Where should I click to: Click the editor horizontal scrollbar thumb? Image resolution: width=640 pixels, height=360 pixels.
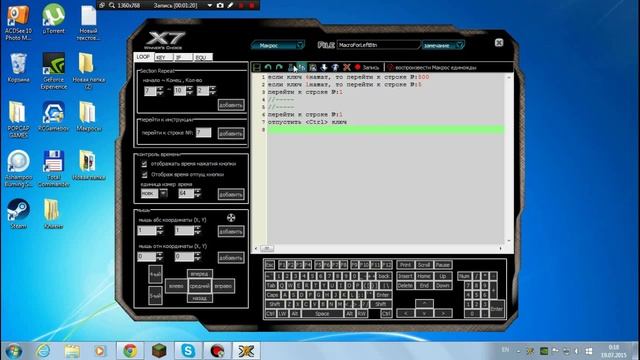click(267, 248)
